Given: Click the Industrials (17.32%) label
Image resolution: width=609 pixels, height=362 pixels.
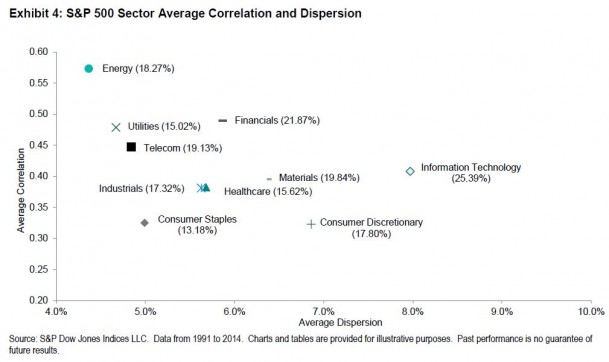Looking at the screenshot, I should tap(142, 188).
